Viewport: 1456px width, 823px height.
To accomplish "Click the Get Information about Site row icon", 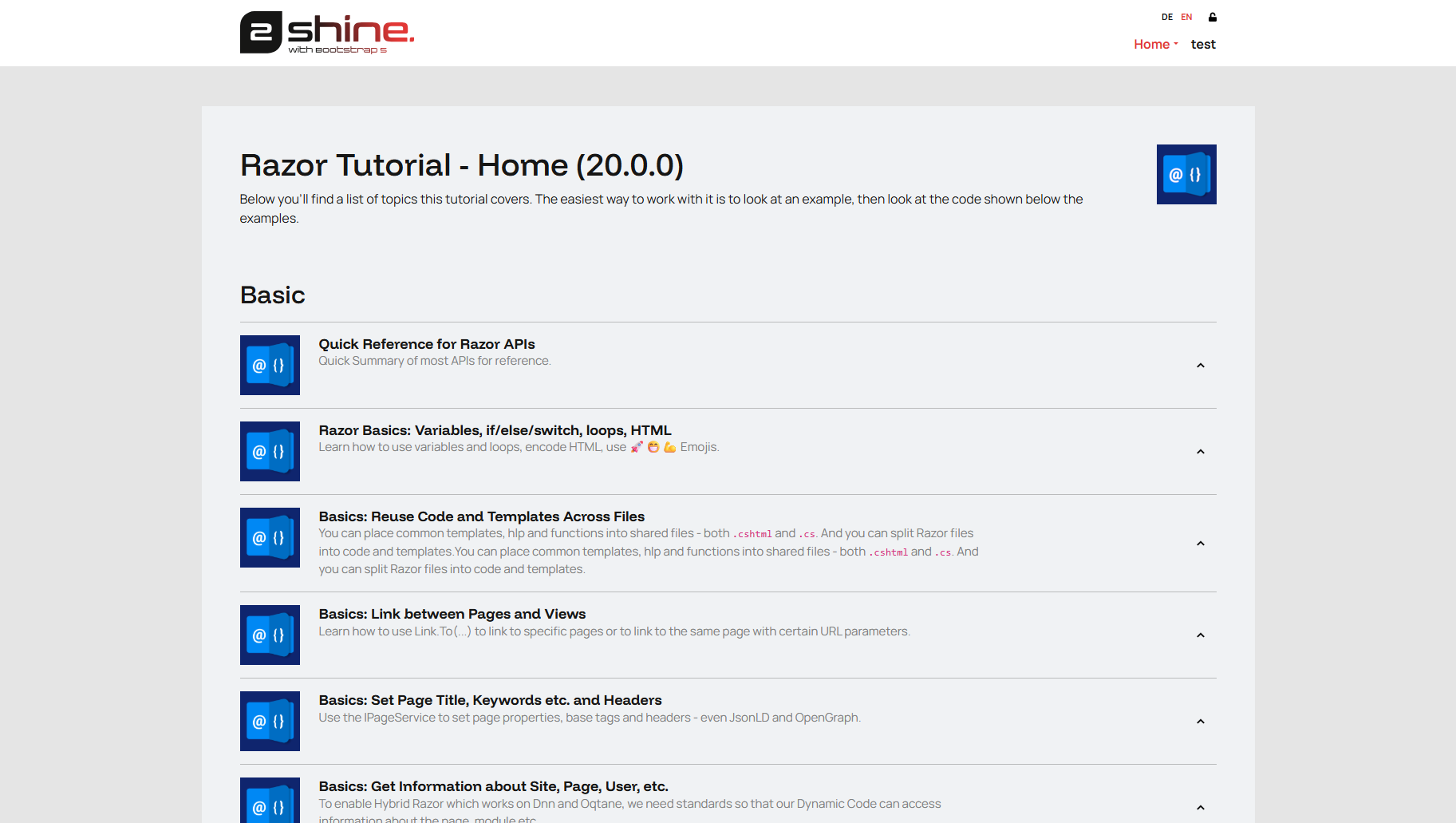I will coord(270,802).
